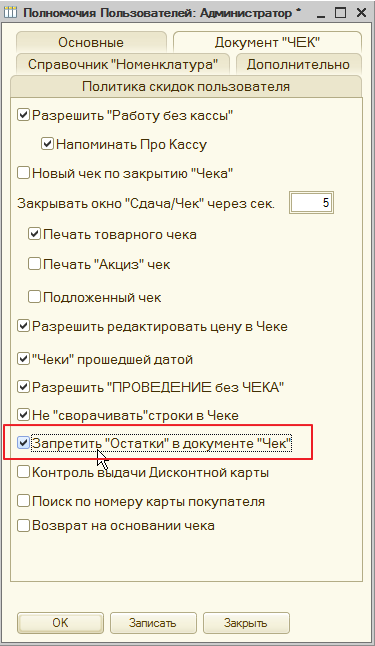Viewport: 375px width, 646px height.
Task: Go to the Дополнительно tab
Action: [298, 64]
